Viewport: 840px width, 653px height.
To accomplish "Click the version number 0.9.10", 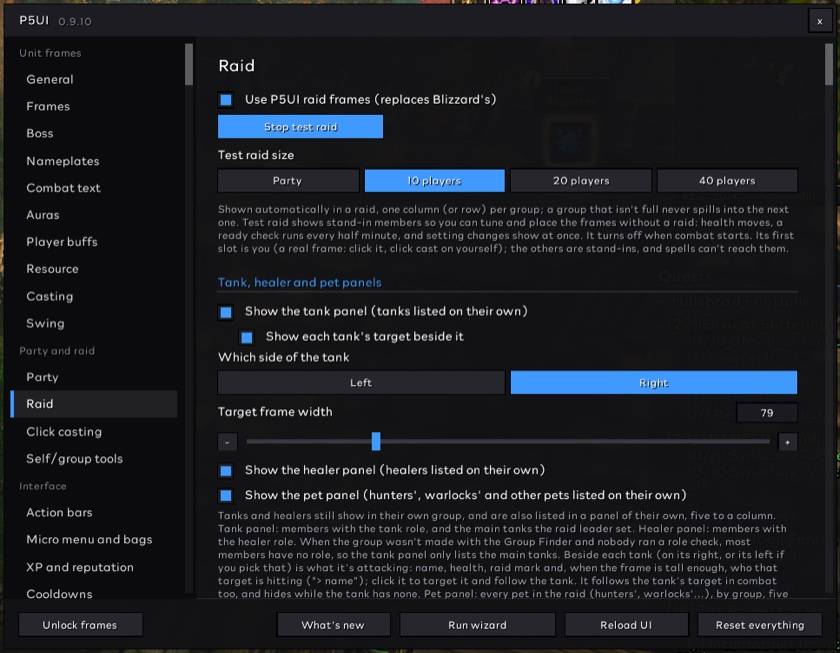I will pos(75,21).
